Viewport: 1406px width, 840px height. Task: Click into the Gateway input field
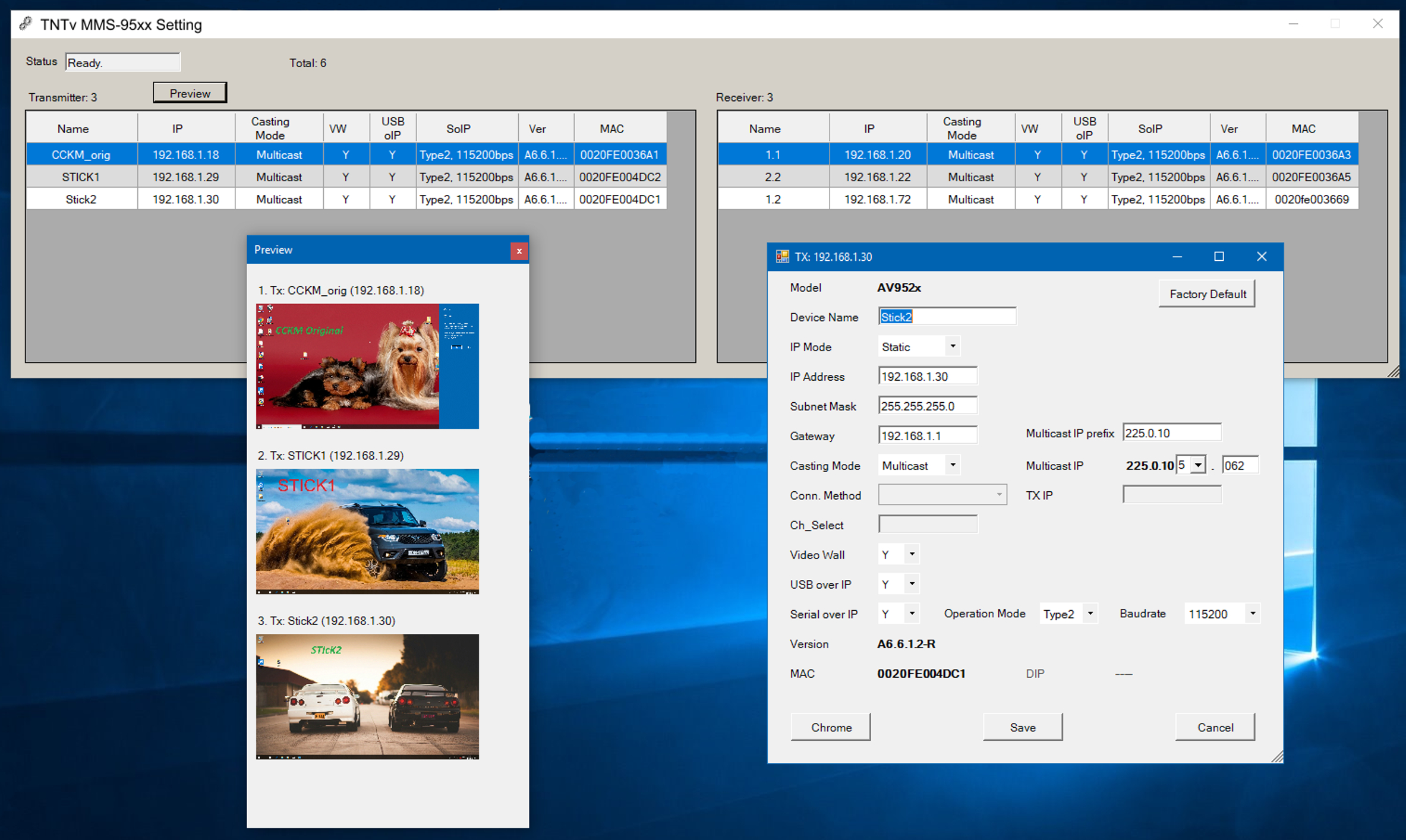click(927, 435)
